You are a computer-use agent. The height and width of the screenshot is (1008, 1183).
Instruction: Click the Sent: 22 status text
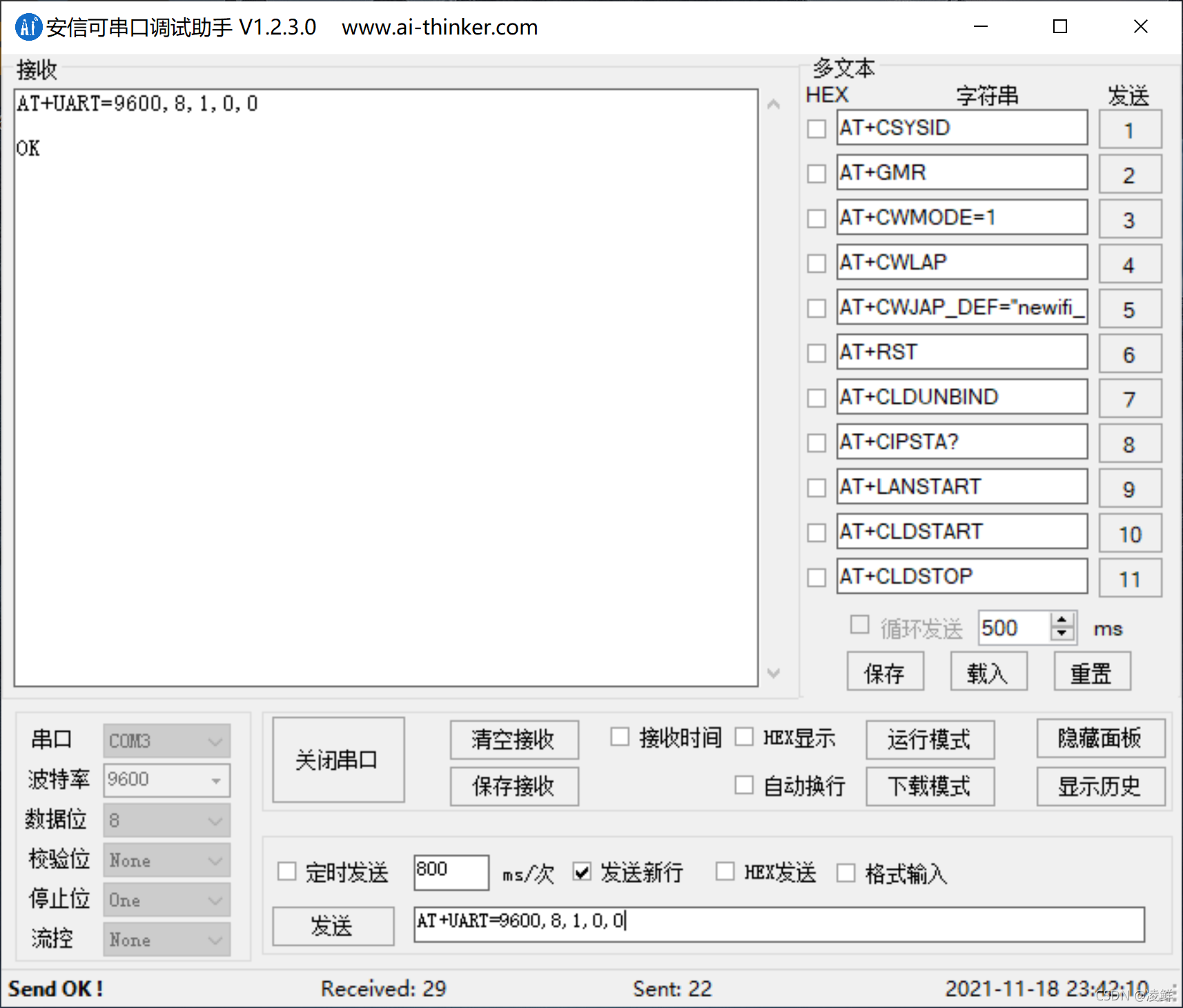(672, 989)
